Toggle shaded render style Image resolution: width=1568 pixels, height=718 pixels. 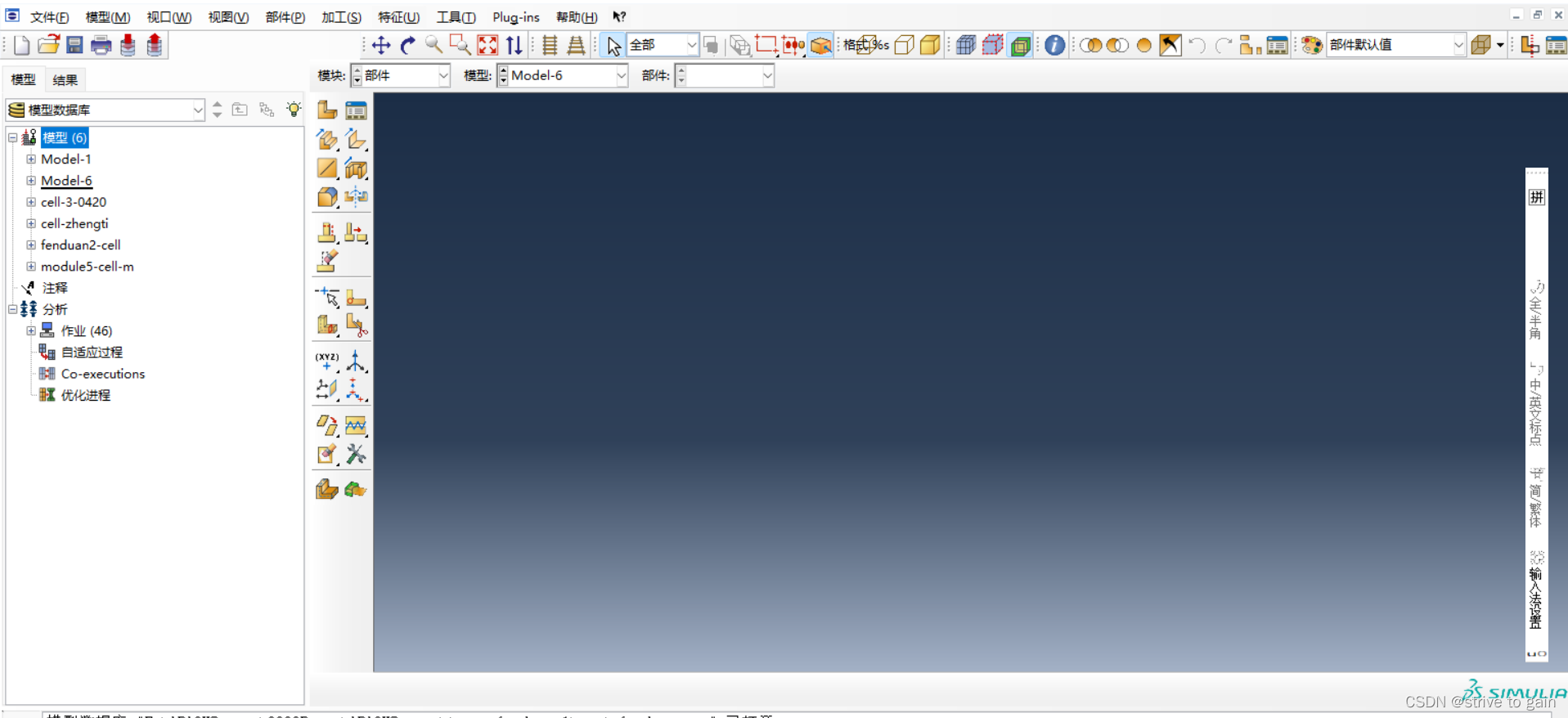coord(930,45)
